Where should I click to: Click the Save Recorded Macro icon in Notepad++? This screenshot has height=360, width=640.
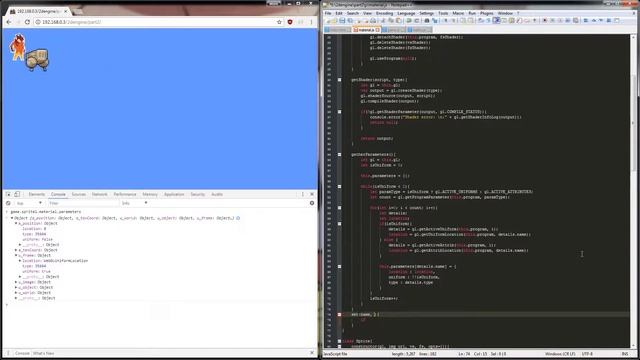(576, 20)
